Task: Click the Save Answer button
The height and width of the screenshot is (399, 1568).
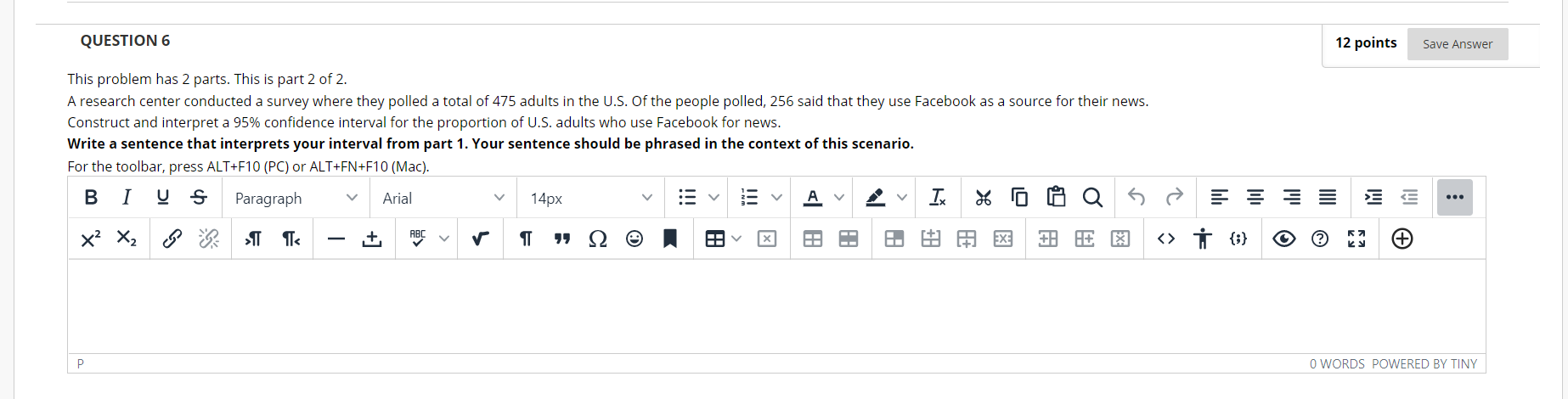Action: pyautogui.click(x=1458, y=44)
